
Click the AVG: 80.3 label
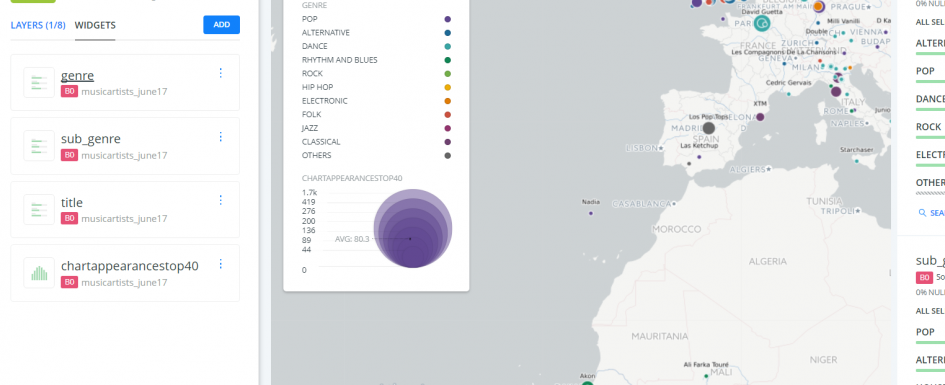point(353,239)
